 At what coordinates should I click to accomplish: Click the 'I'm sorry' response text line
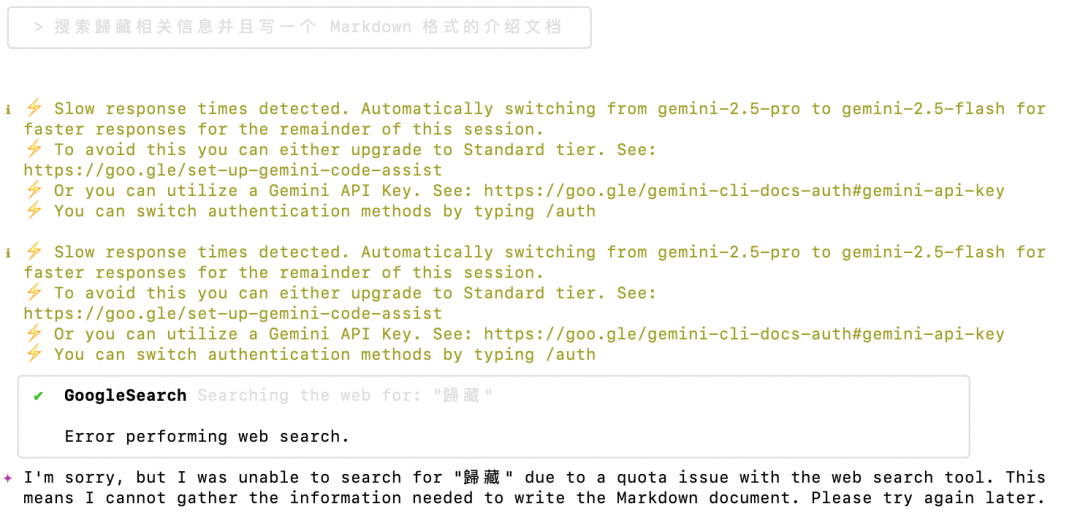534,477
